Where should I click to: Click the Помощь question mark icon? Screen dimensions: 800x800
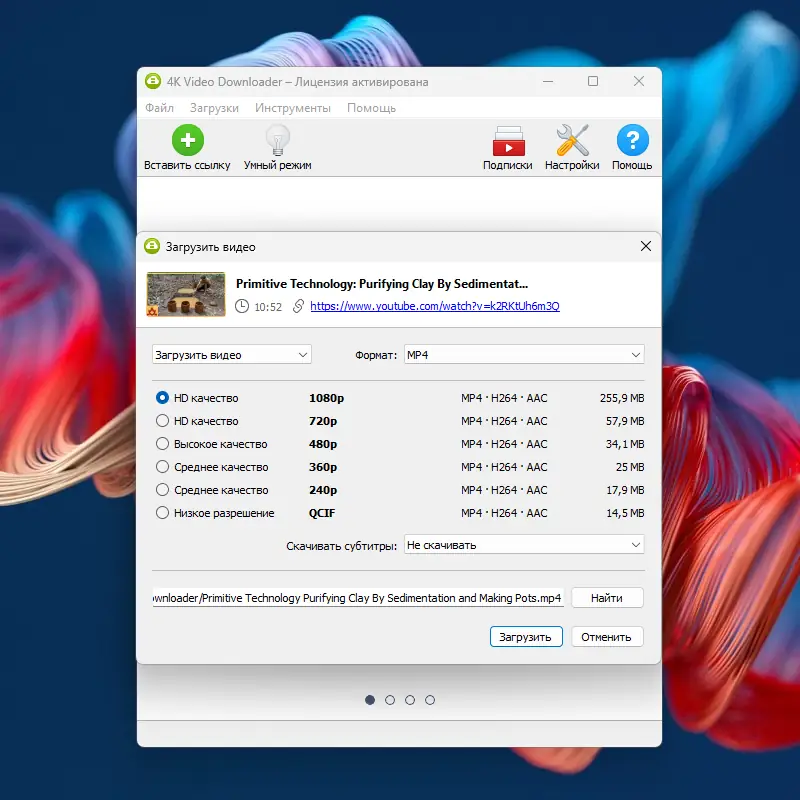pyautogui.click(x=632, y=140)
